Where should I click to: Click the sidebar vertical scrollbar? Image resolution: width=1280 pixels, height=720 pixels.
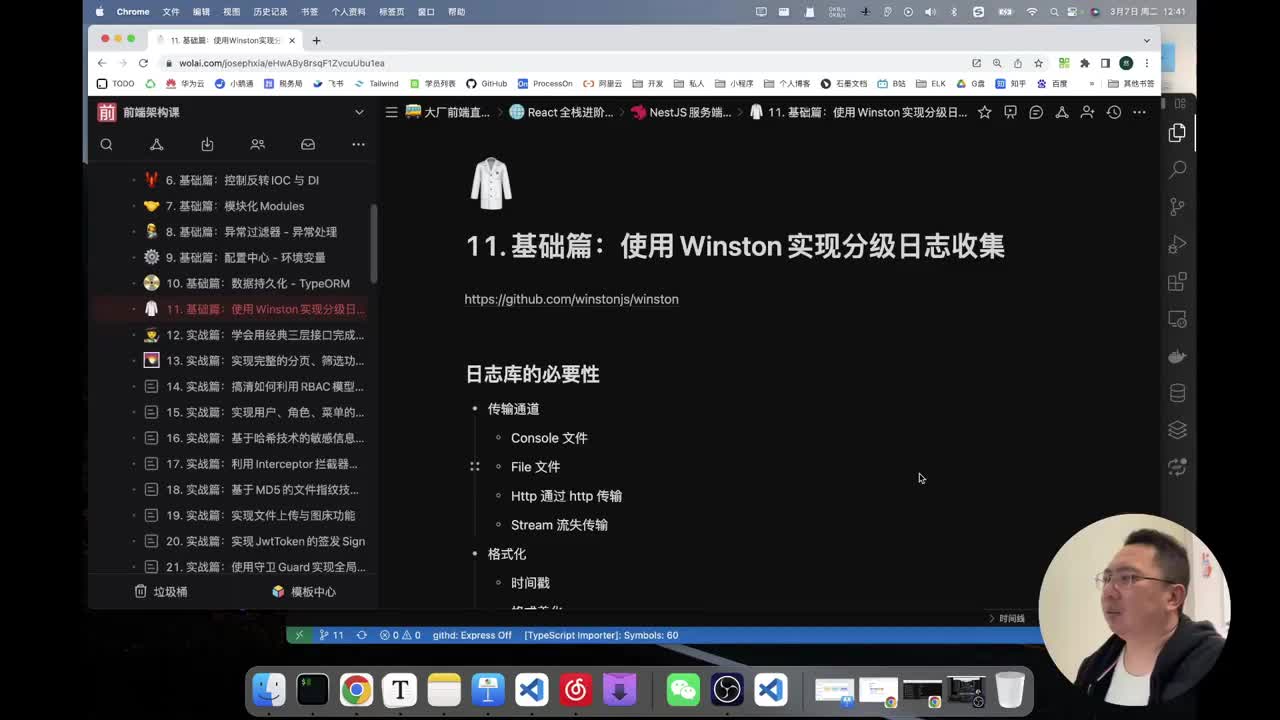(x=373, y=243)
